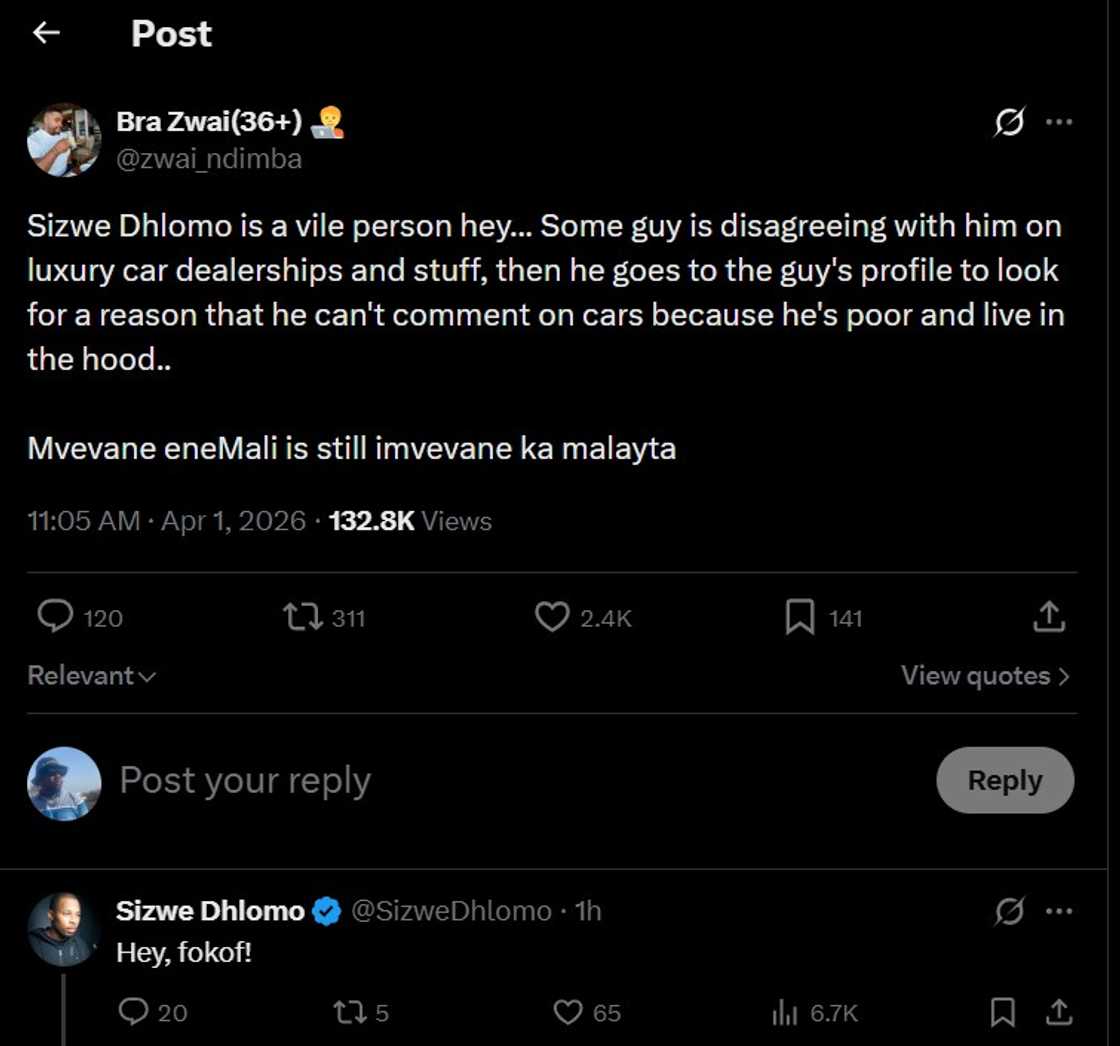Image resolution: width=1120 pixels, height=1046 pixels.
Task: Open more options on Bra Zwai's post
Action: coord(1058,123)
